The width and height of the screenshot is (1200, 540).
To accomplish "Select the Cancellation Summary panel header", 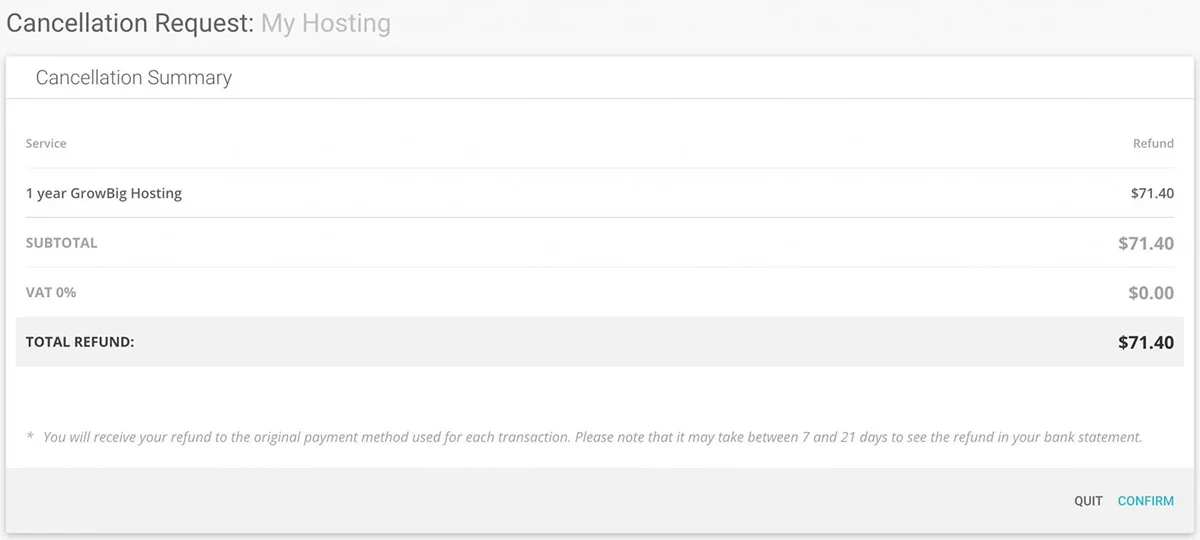I will pos(133,78).
